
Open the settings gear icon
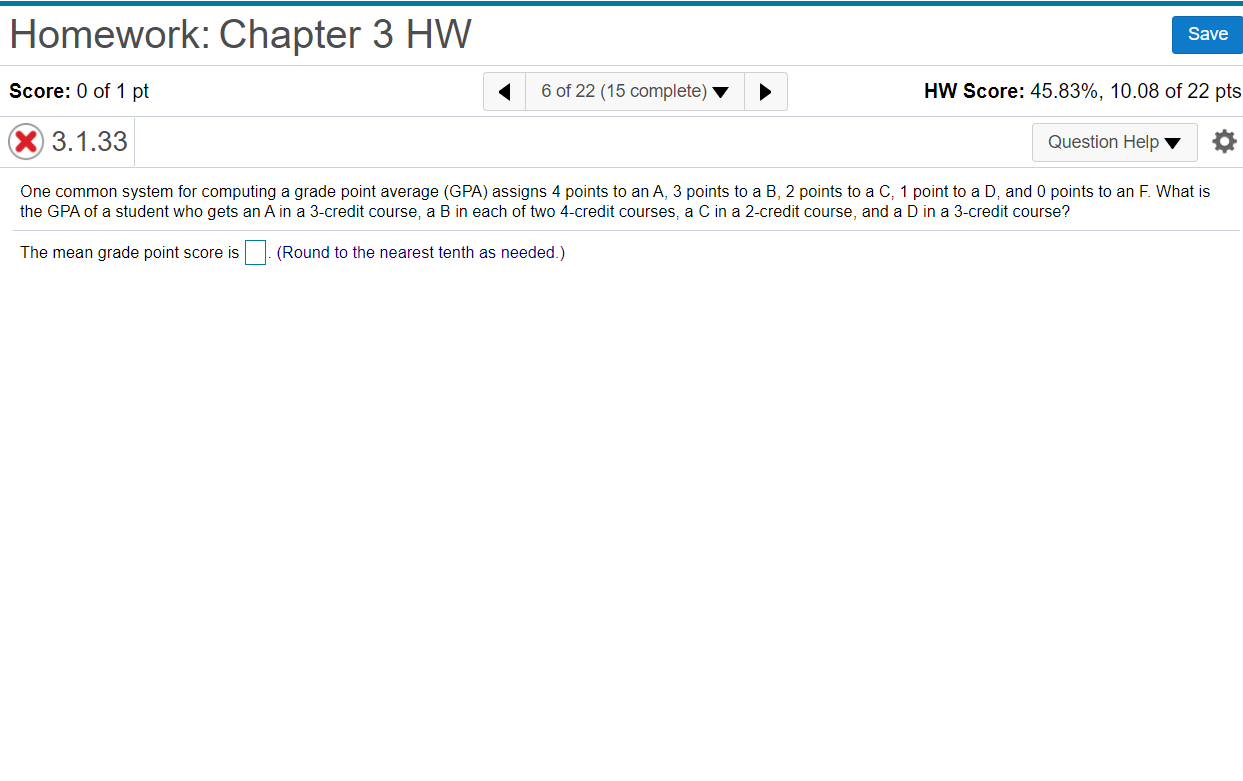[x=1224, y=142]
